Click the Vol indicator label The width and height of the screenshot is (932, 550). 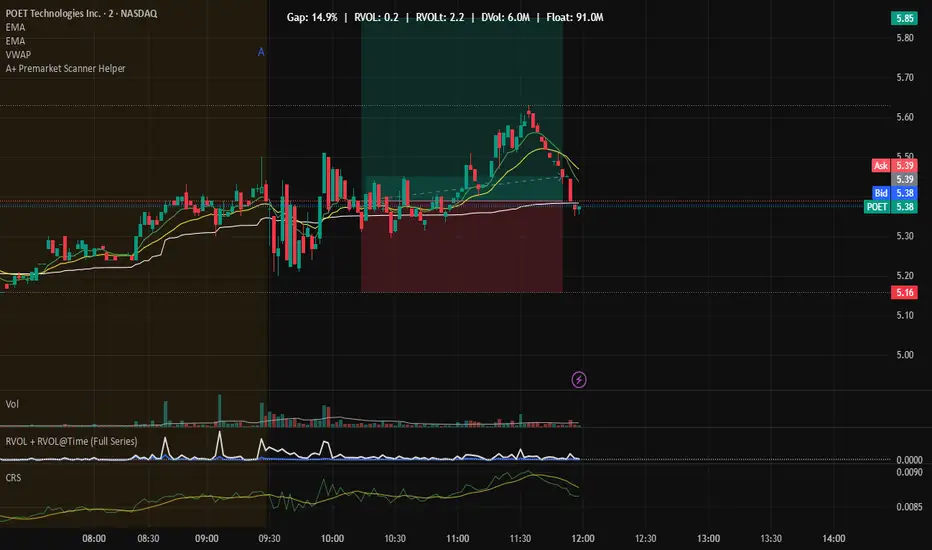(12, 404)
